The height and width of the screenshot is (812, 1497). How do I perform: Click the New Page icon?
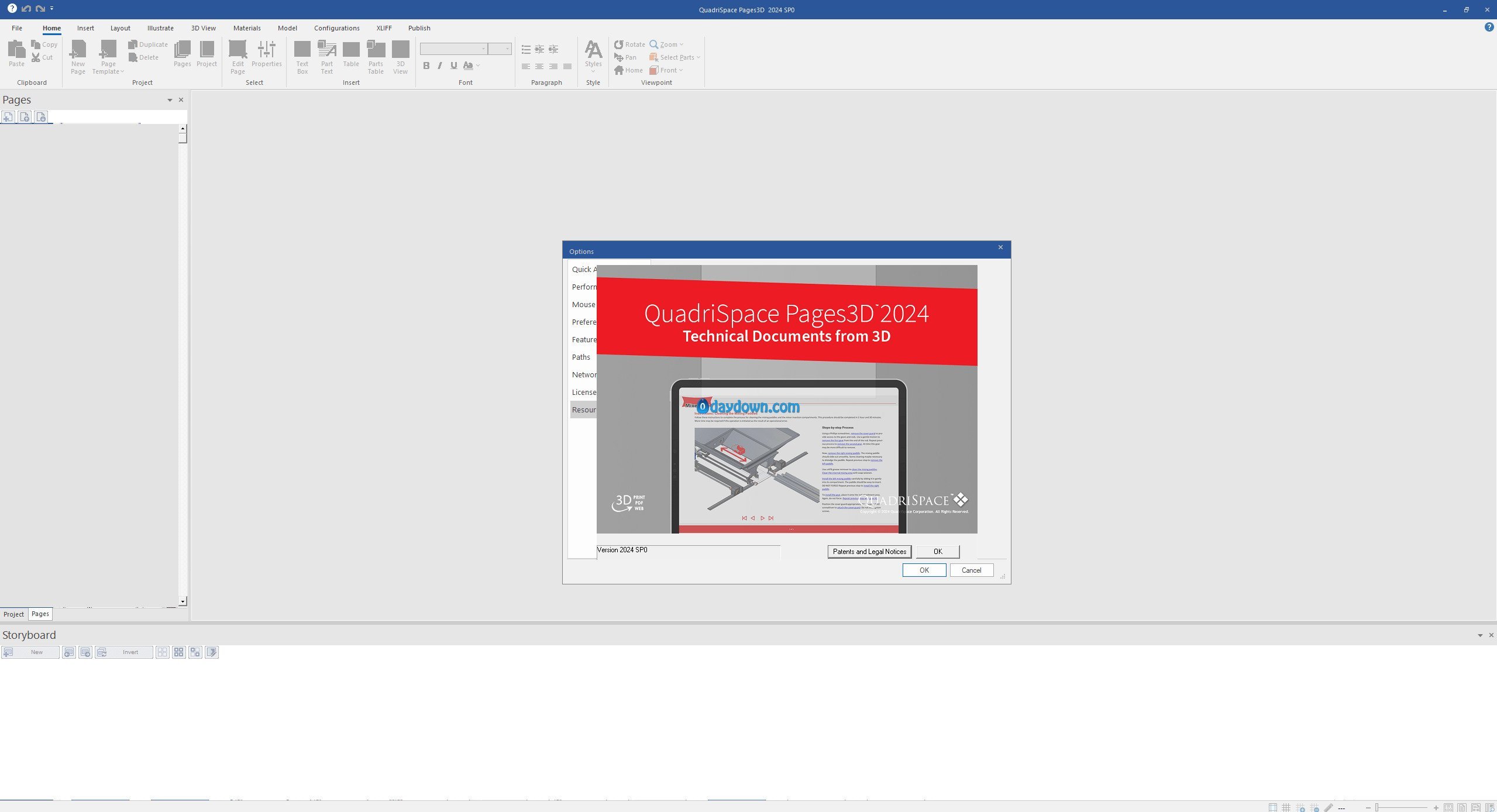point(78,50)
